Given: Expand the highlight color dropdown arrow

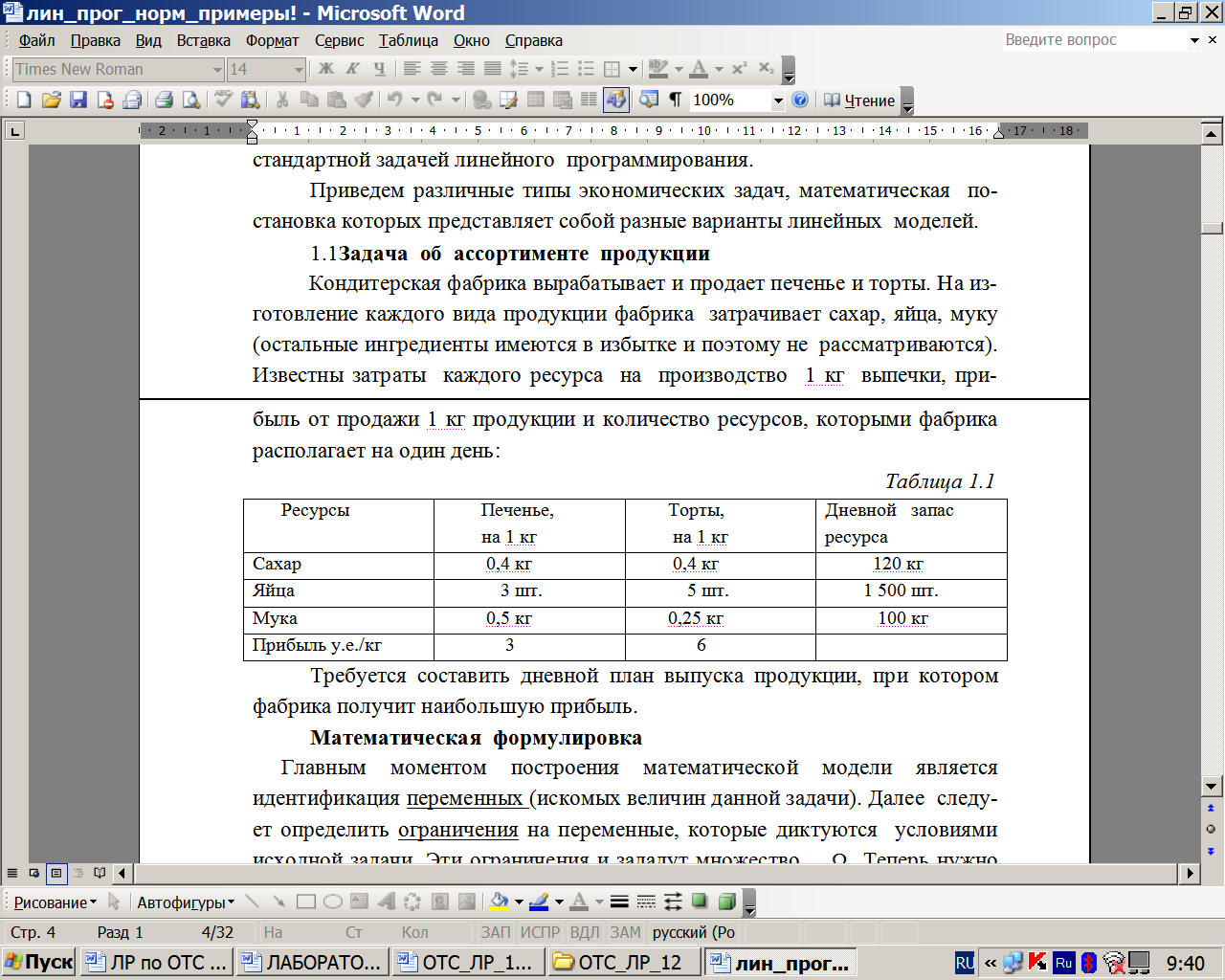Looking at the screenshot, I should coord(679,69).
